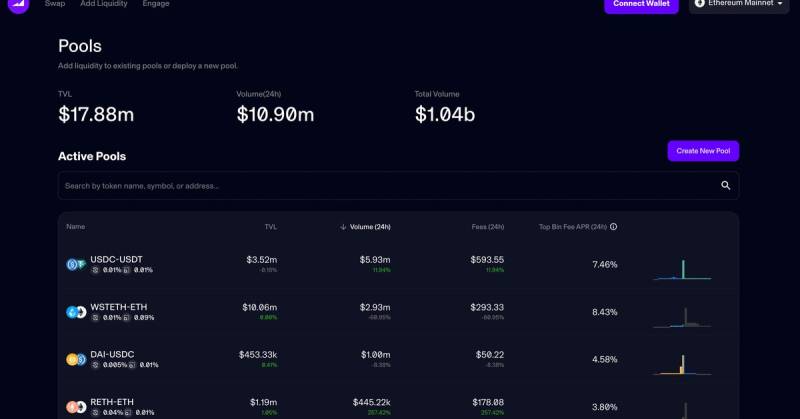This screenshot has width=800, height=419.
Task: Click the purple app logo icon
Action: pyautogui.click(x=18, y=5)
